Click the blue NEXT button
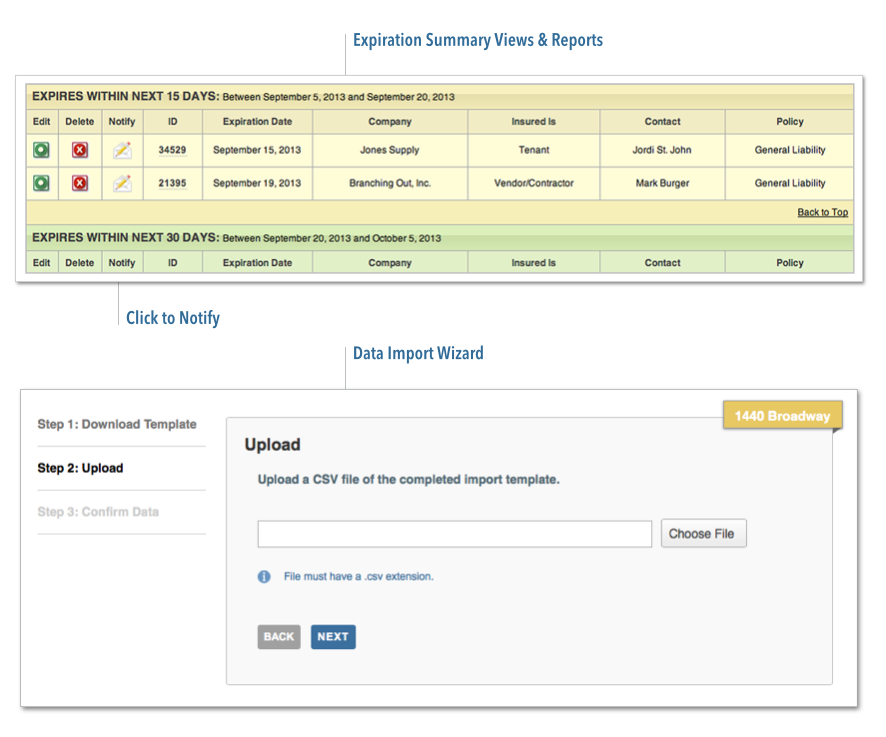Screen dimensions: 886x737 (333, 637)
